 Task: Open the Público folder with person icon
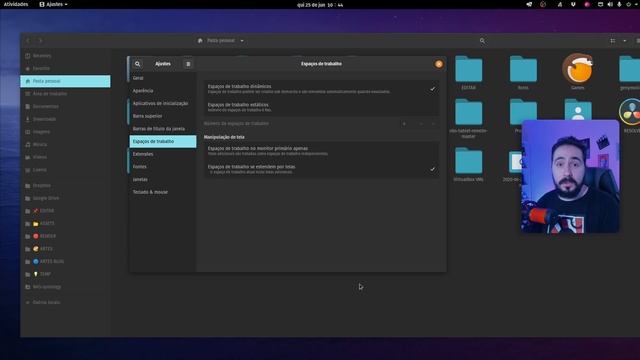click(578, 109)
